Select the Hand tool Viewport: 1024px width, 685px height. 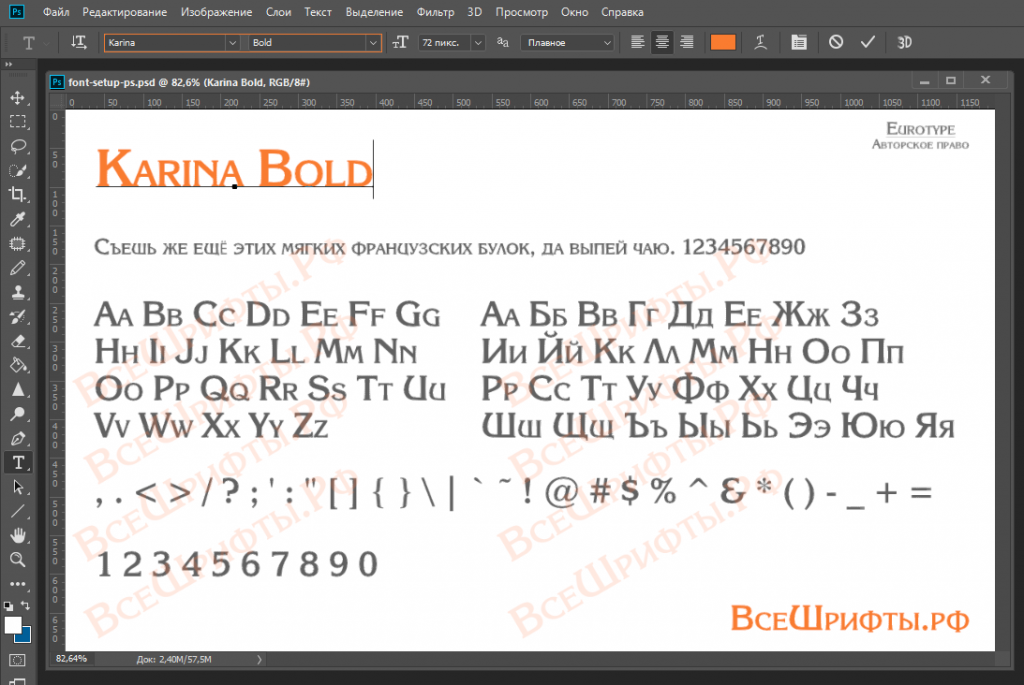(18, 535)
